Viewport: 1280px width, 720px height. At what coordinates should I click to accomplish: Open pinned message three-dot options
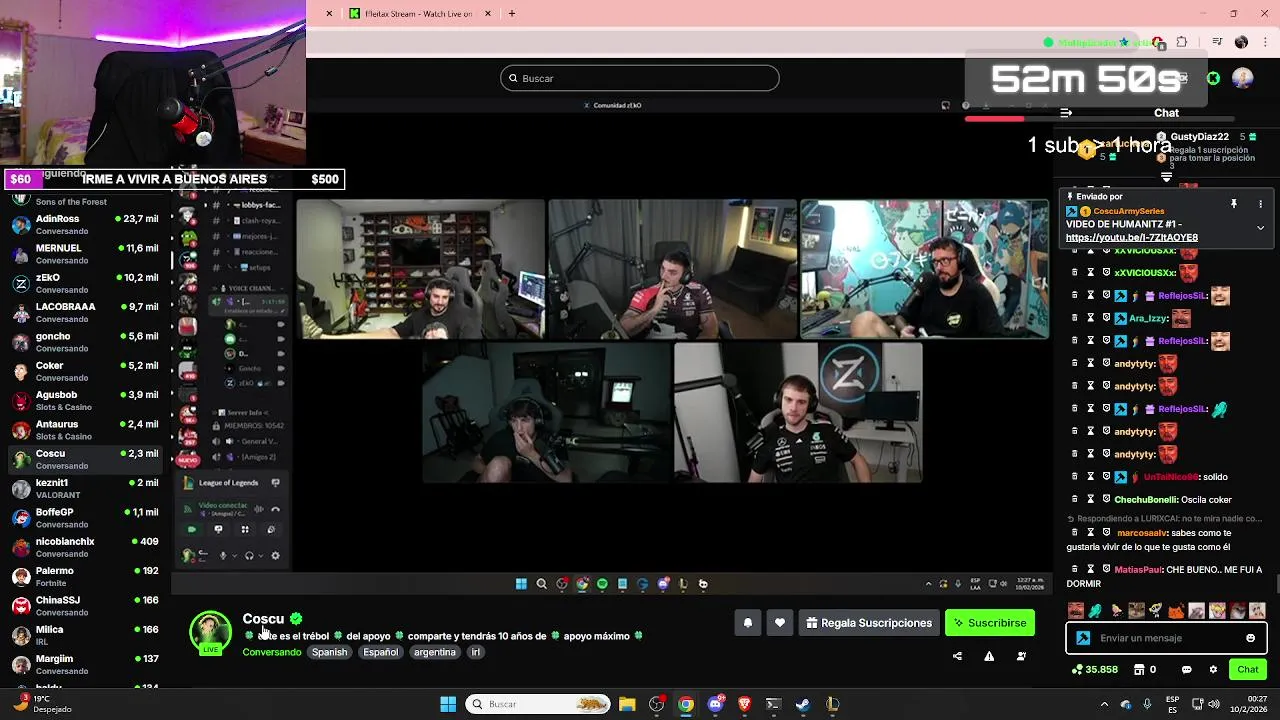tap(1260, 204)
